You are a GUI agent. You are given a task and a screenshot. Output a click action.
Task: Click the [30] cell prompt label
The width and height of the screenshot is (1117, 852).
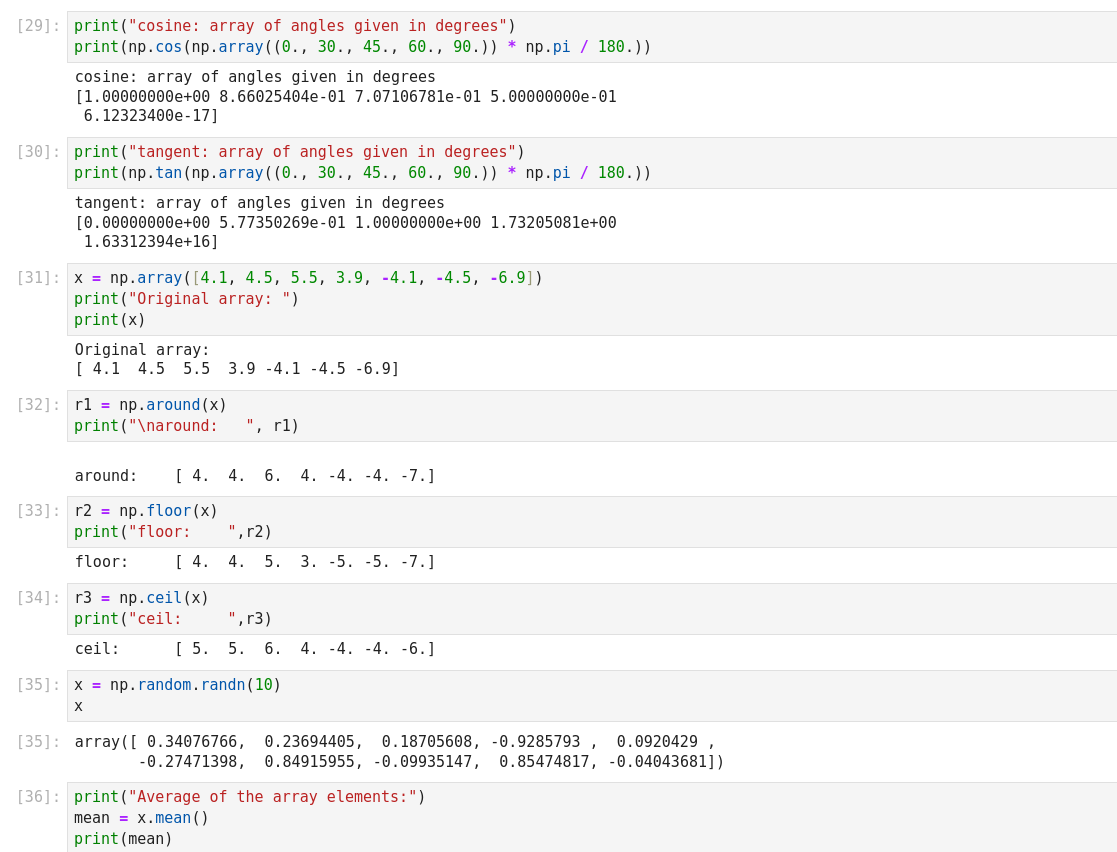[38, 152]
